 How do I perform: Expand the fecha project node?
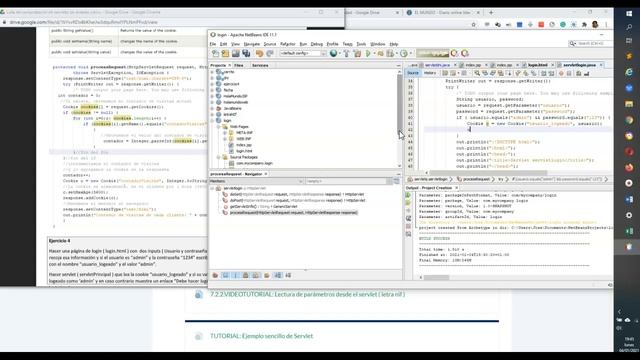[212, 90]
